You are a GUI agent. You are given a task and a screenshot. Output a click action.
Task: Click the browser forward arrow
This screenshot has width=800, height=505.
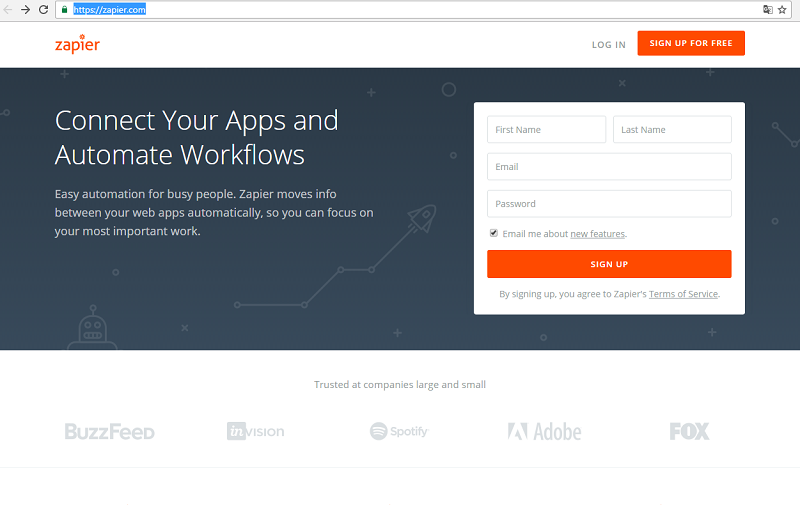(25, 9)
